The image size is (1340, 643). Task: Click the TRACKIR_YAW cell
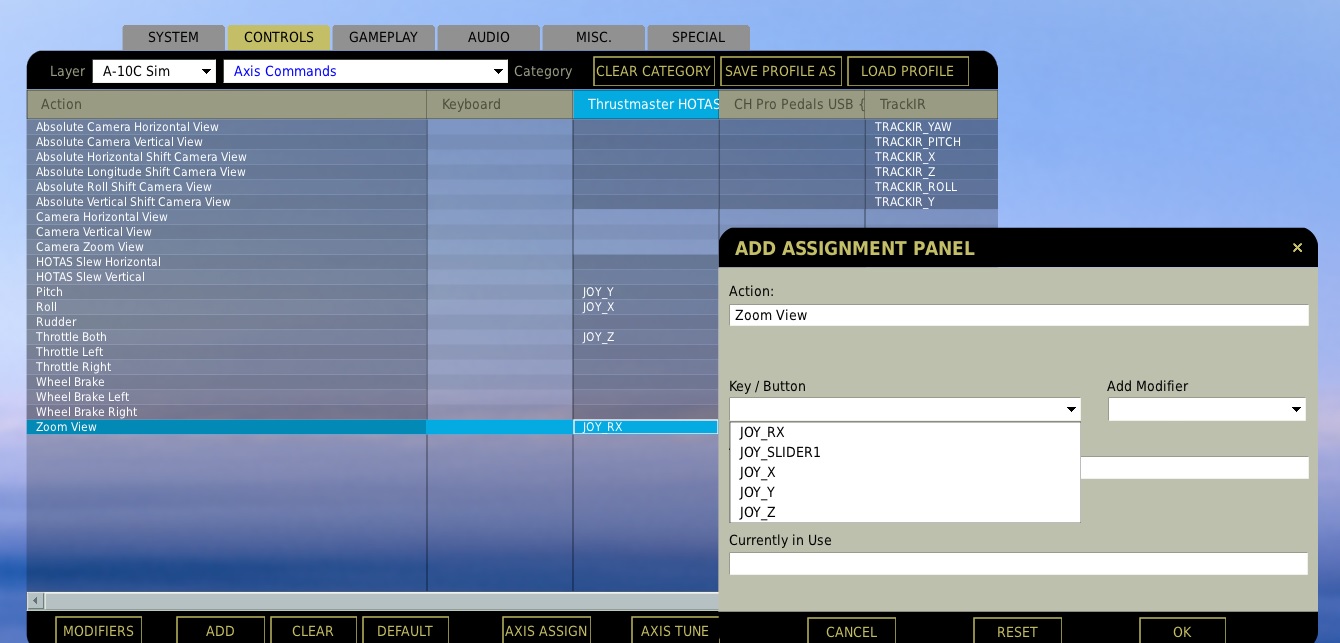click(x=931, y=127)
